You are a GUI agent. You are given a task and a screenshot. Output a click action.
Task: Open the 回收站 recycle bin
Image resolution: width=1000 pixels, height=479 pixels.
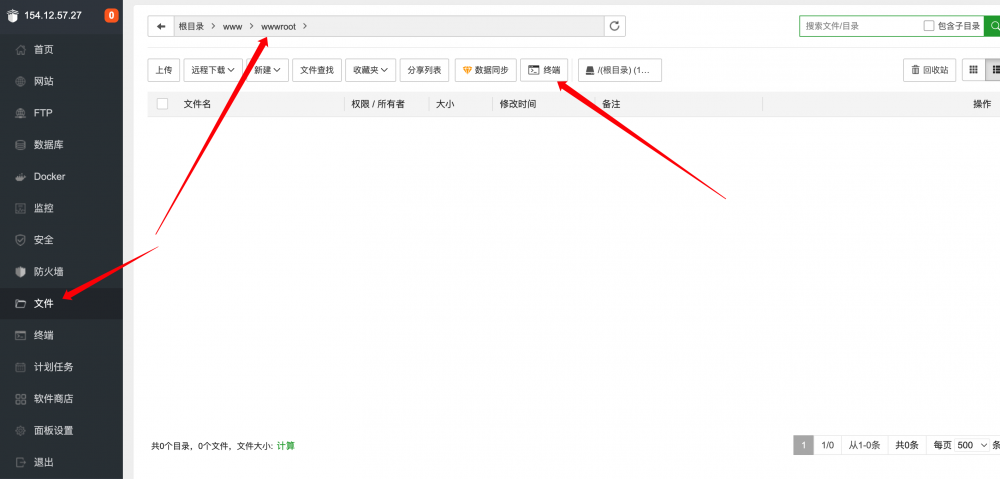(929, 70)
